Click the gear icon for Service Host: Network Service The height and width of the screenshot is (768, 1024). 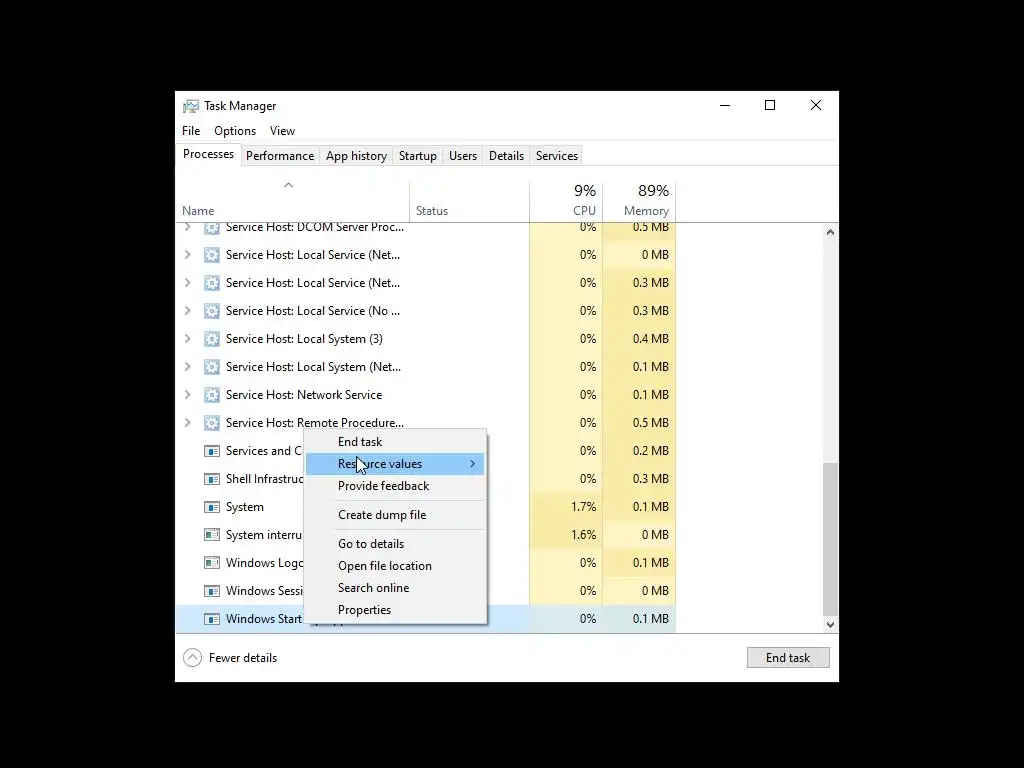pos(212,395)
